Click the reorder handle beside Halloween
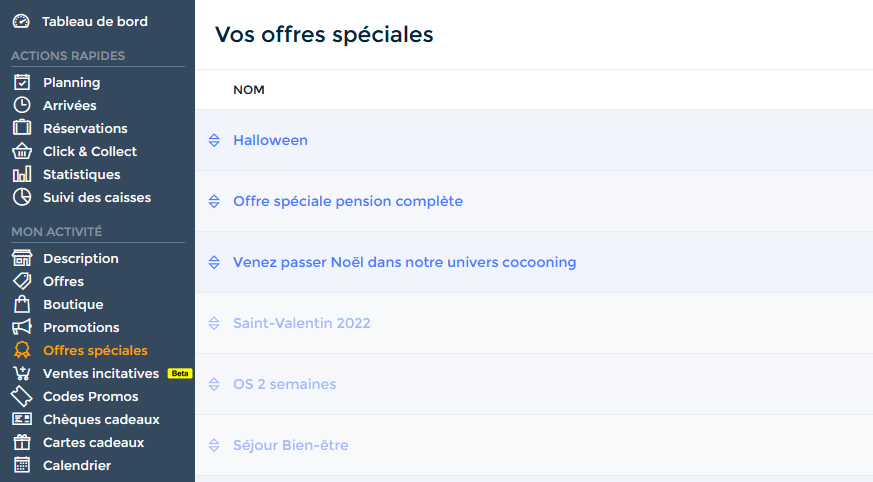 click(214, 140)
